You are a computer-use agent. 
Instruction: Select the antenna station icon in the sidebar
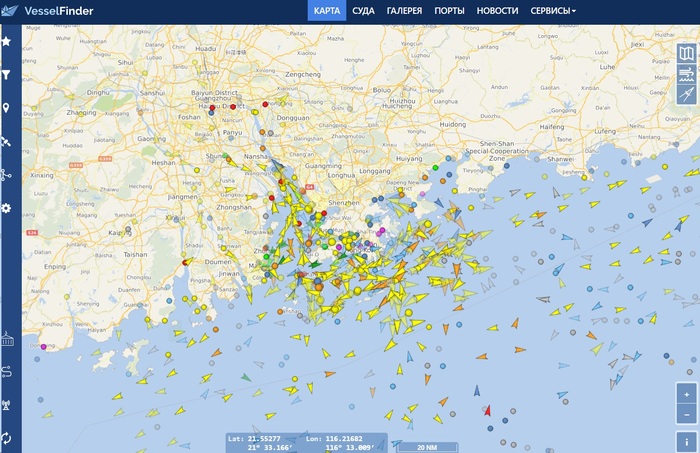(6, 405)
